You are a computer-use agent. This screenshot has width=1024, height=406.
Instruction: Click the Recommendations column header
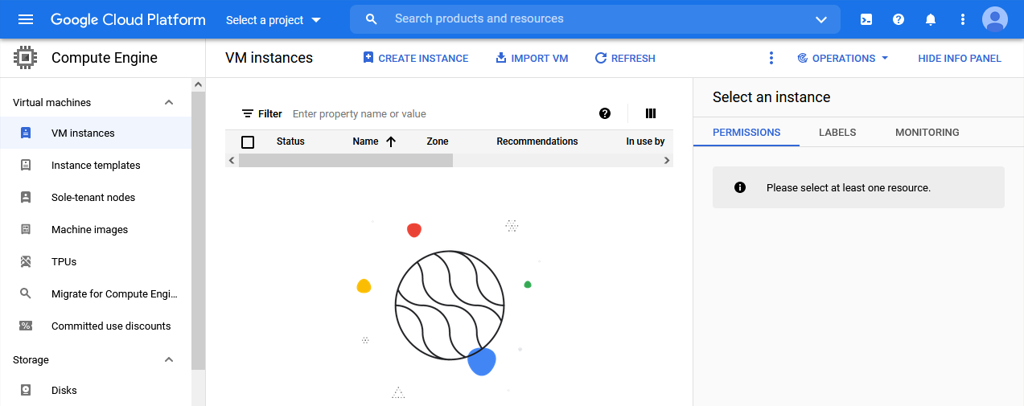coord(537,142)
